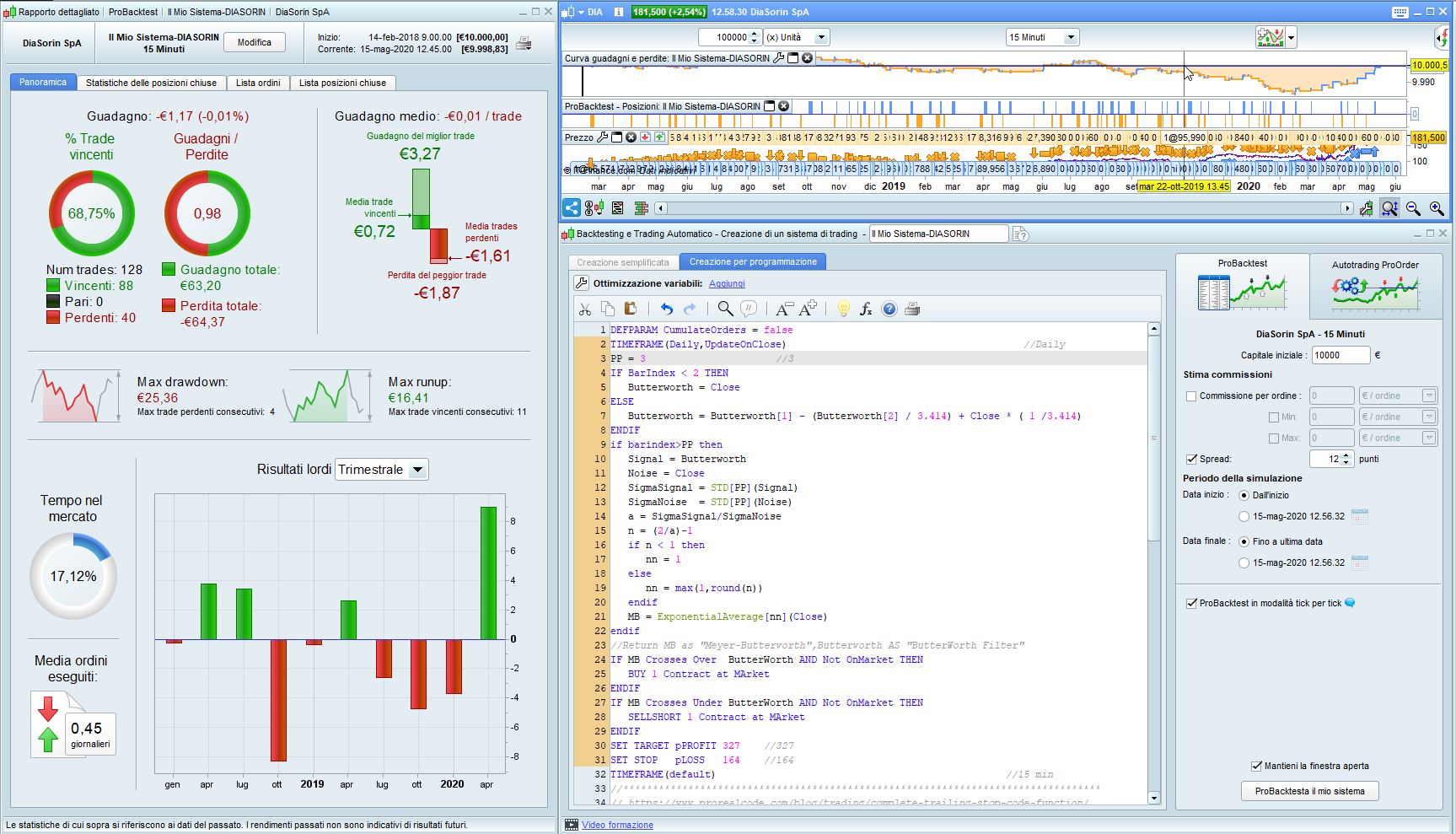Click the zoom out magnifier on chart
This screenshot has height=834, width=1456.
point(1413,208)
